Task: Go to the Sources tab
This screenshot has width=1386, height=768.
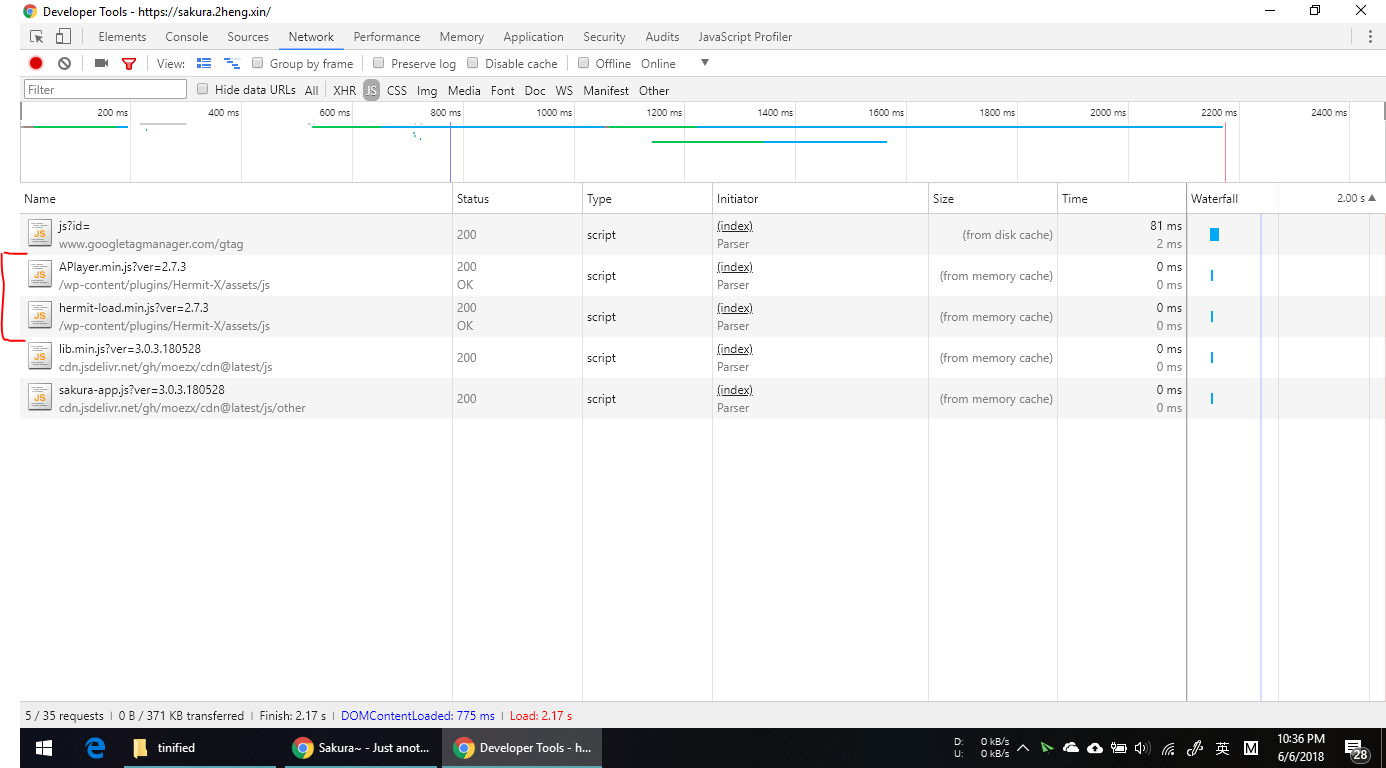Action: click(x=248, y=37)
